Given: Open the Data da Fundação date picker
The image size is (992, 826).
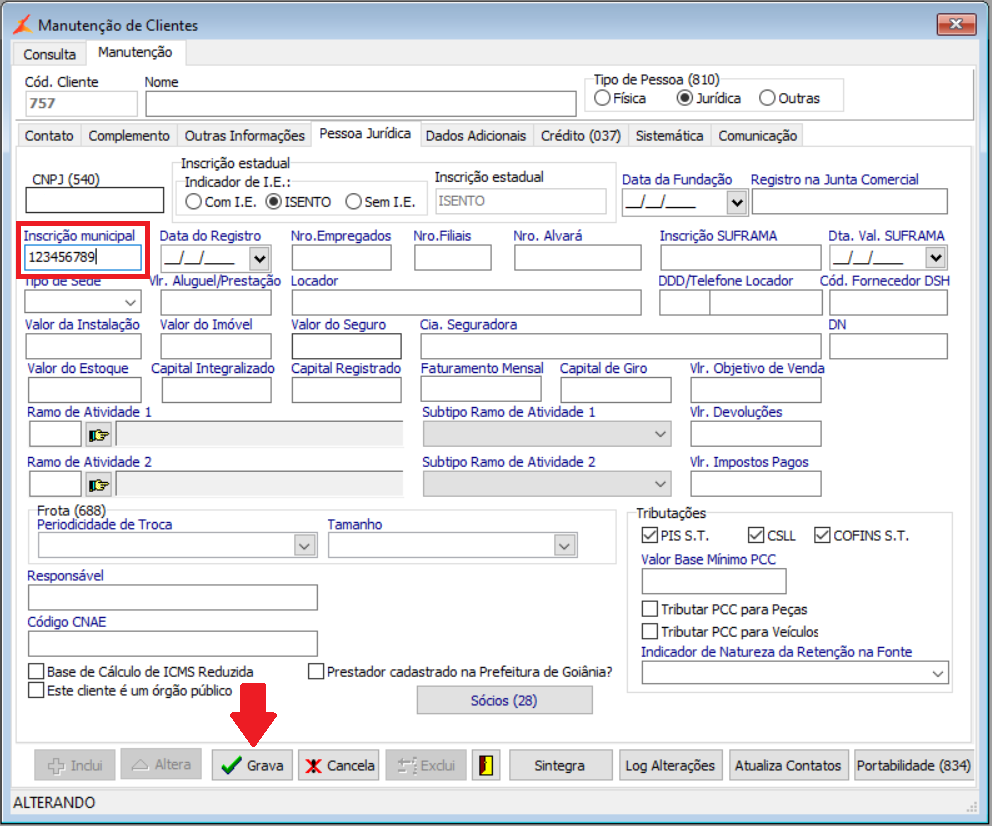Looking at the screenshot, I should point(736,203).
